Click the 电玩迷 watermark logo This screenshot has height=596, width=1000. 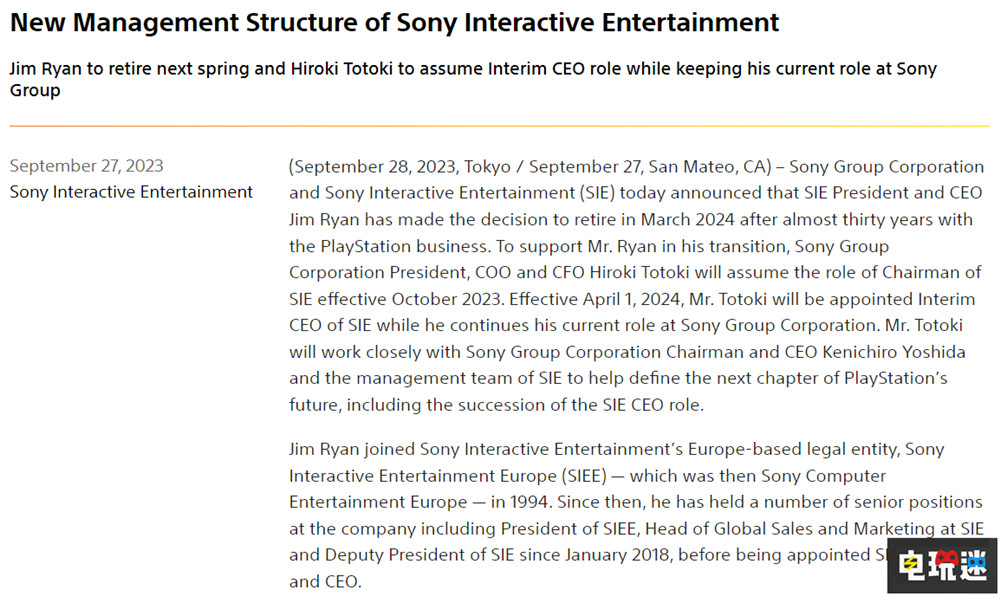point(941,565)
